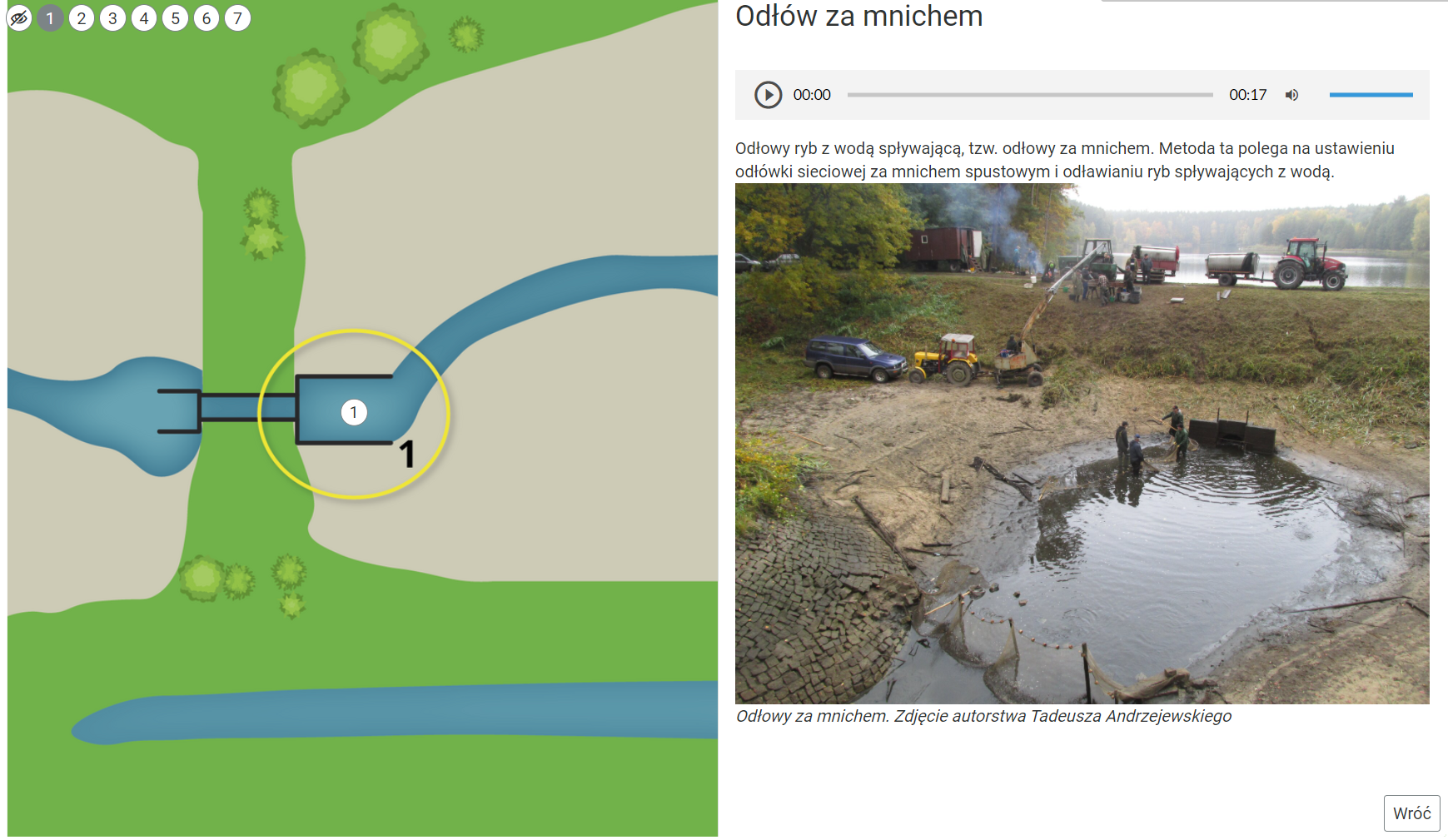
Task: Click the photo caption by Tadeusz Andrzejewski
Action: coord(983,716)
